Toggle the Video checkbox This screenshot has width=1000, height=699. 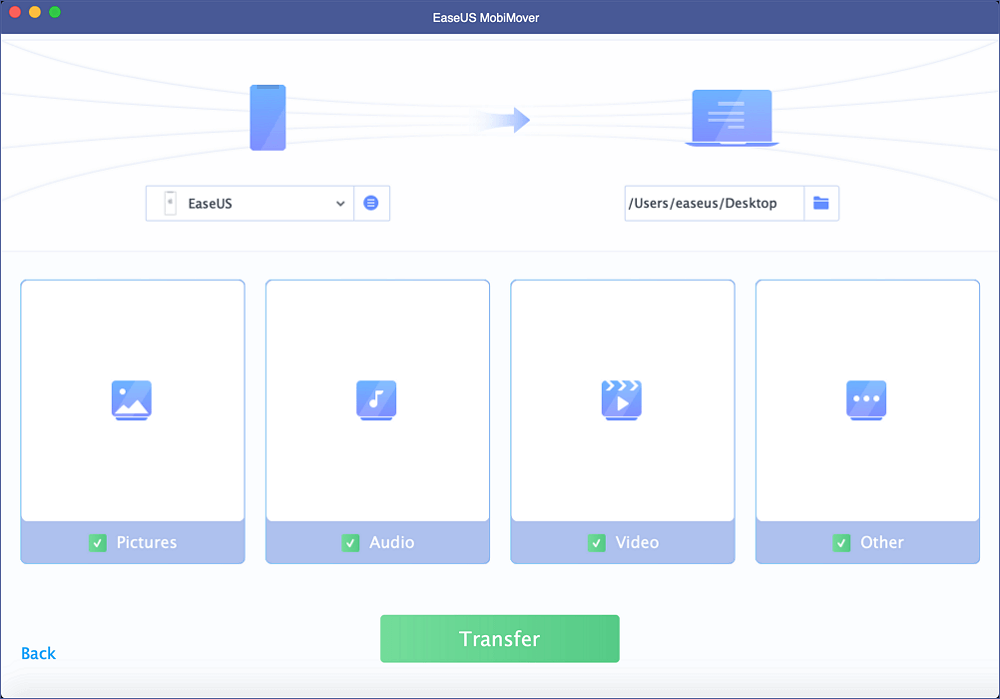pos(597,543)
